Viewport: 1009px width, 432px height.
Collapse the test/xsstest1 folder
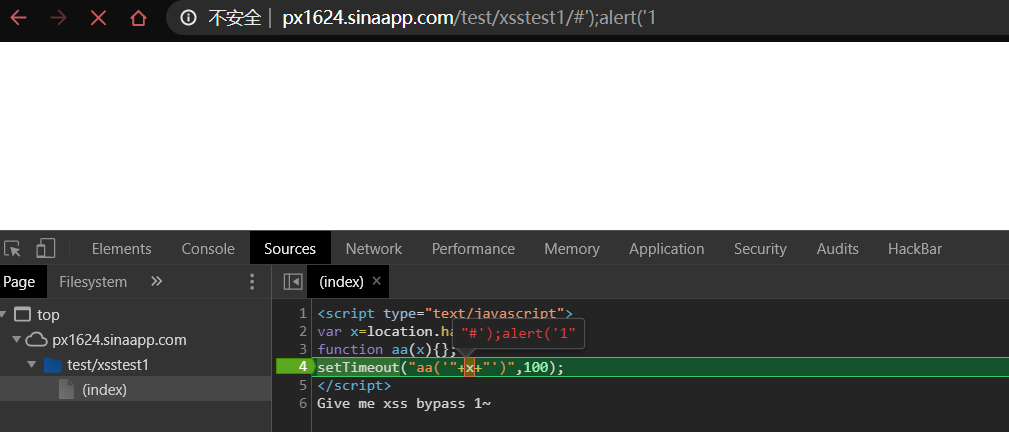[x=31, y=365]
